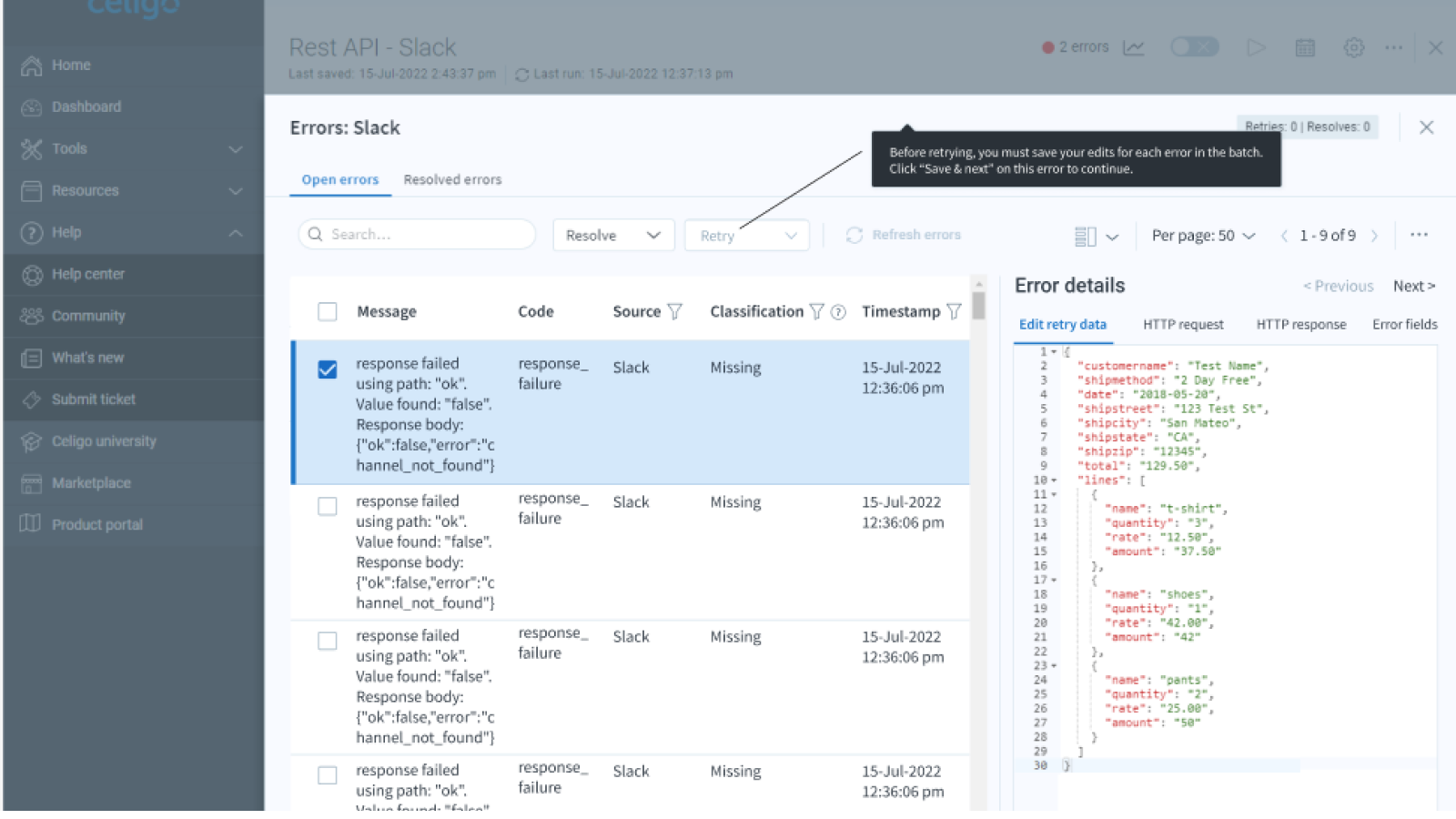The image size is (1456, 819).
Task: Switch to the Resolved errors tab
Action: (x=452, y=180)
